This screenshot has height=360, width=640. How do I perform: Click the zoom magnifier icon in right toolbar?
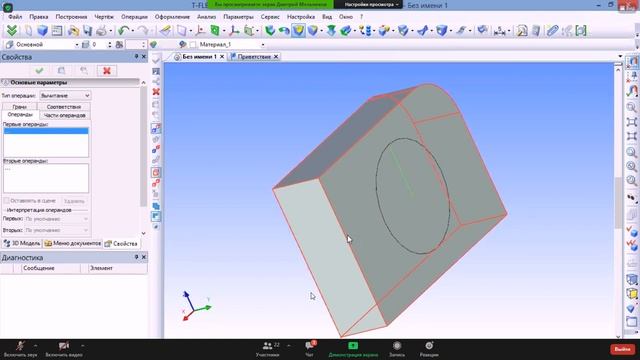[x=632, y=107]
